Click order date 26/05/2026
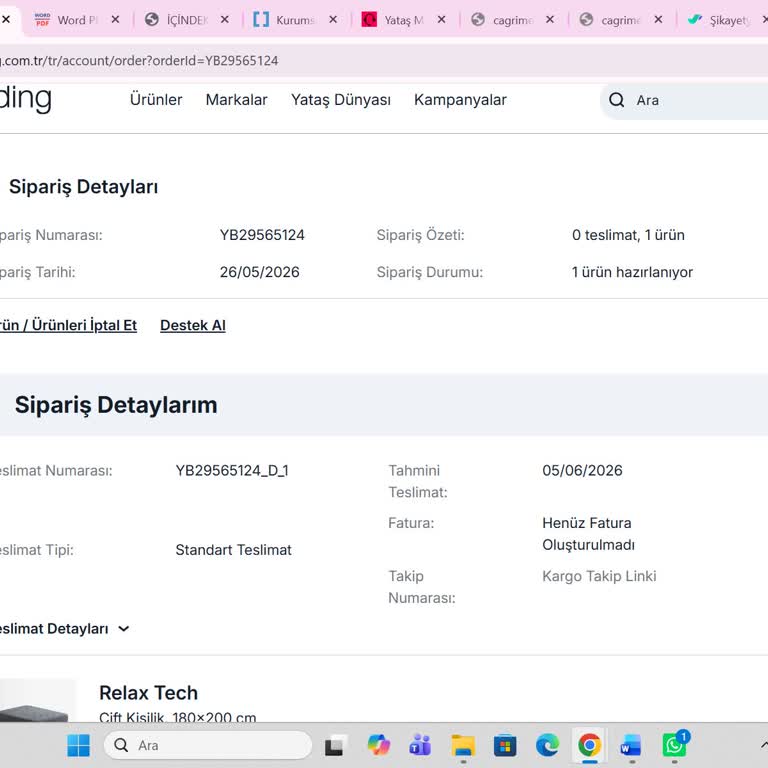The height and width of the screenshot is (768, 768). pyautogui.click(x=260, y=272)
